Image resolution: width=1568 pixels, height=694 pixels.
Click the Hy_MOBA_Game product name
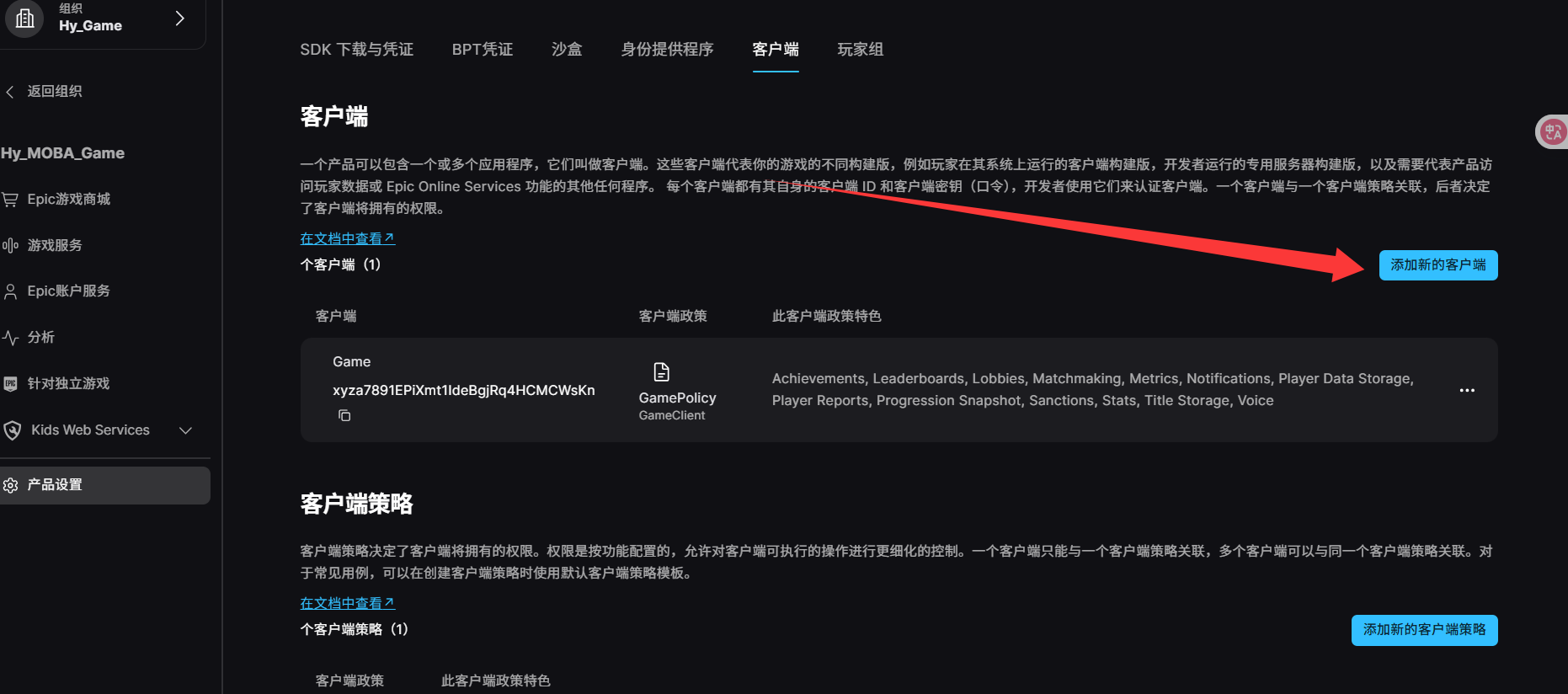pyautogui.click(x=63, y=153)
